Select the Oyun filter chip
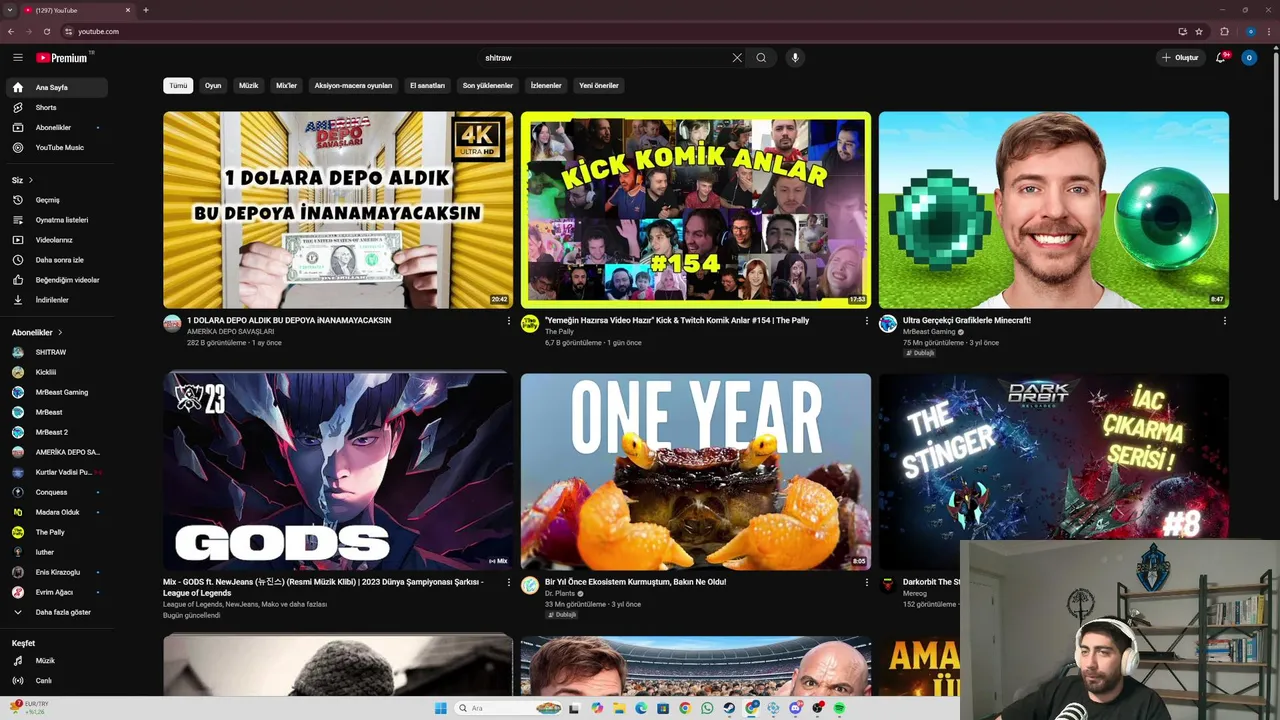1280x720 pixels. 213,86
